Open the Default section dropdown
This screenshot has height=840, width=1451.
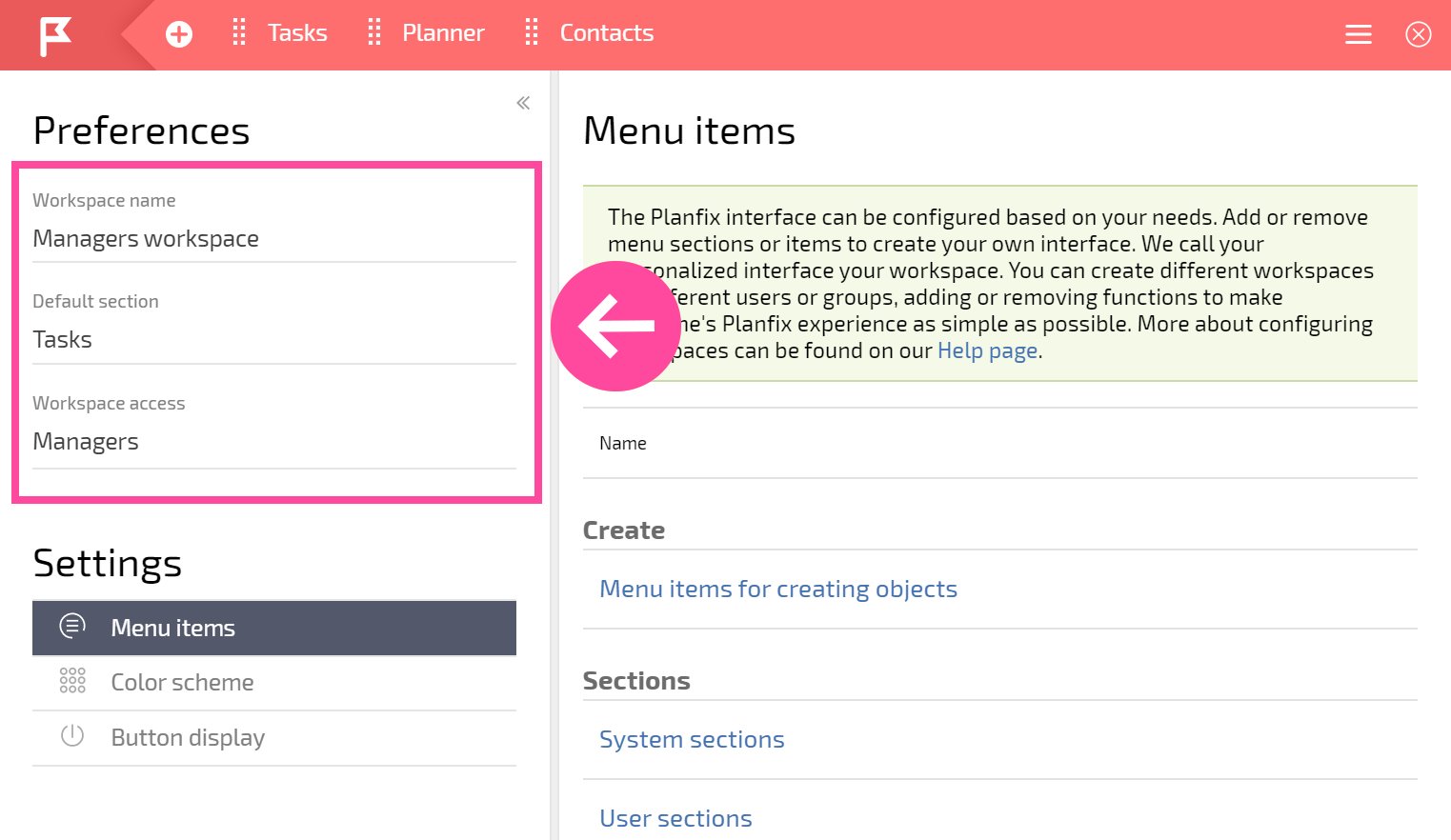pos(274,340)
